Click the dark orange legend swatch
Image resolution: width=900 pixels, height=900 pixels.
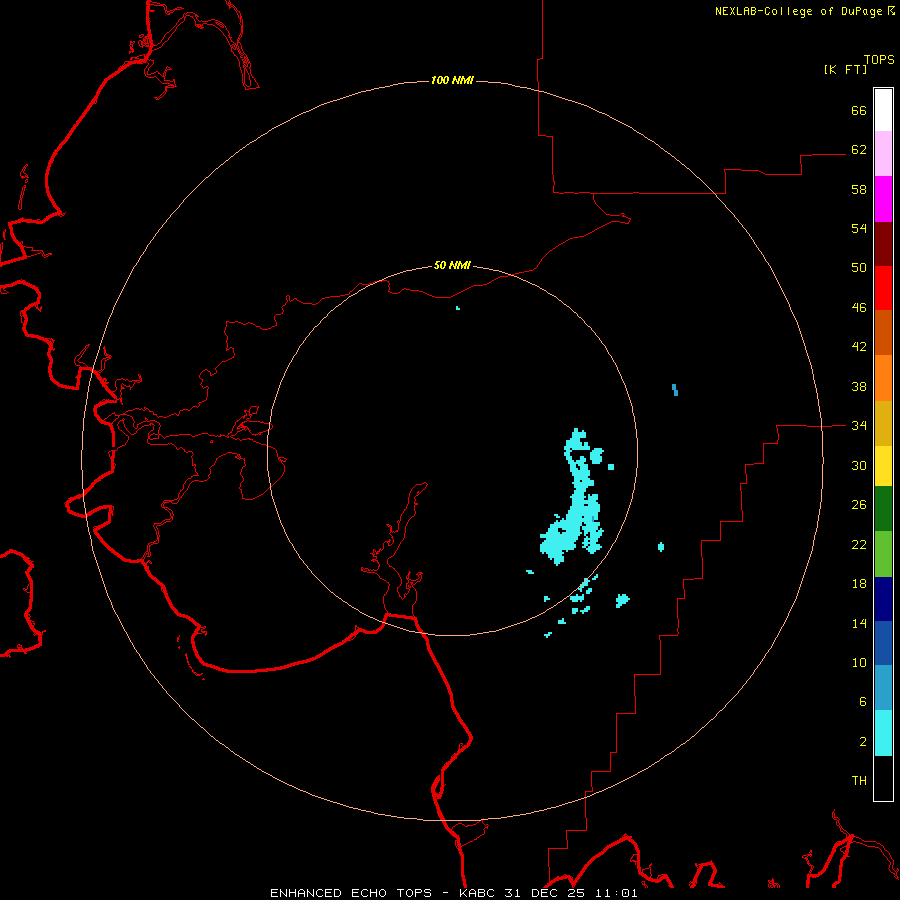click(x=883, y=332)
